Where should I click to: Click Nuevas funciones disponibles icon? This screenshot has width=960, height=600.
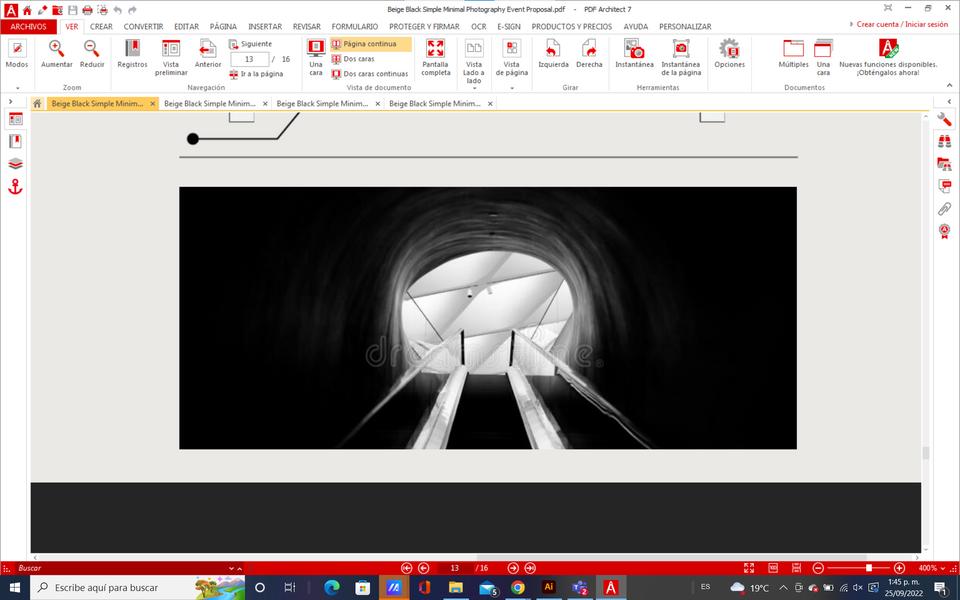coord(888,49)
